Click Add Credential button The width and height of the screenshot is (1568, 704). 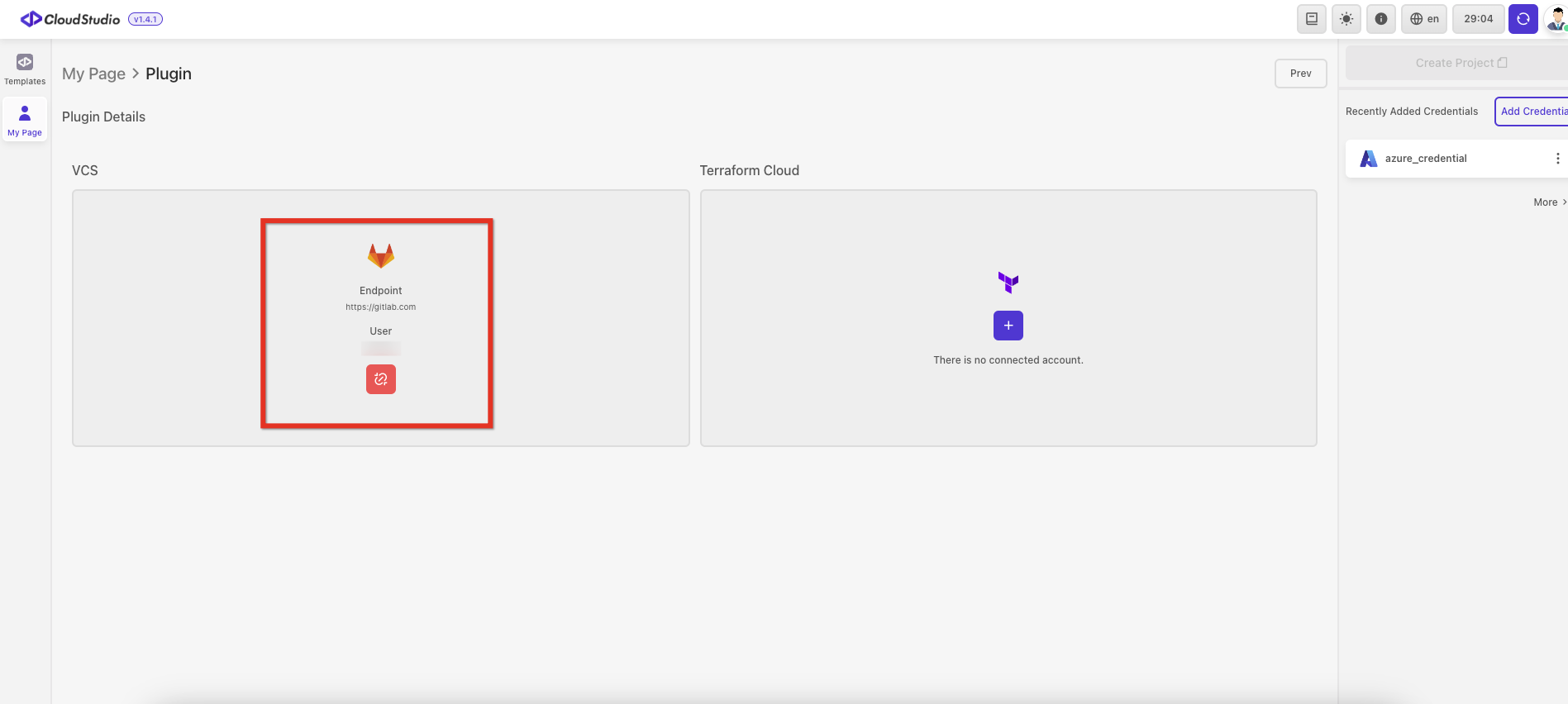pyautogui.click(x=1532, y=112)
